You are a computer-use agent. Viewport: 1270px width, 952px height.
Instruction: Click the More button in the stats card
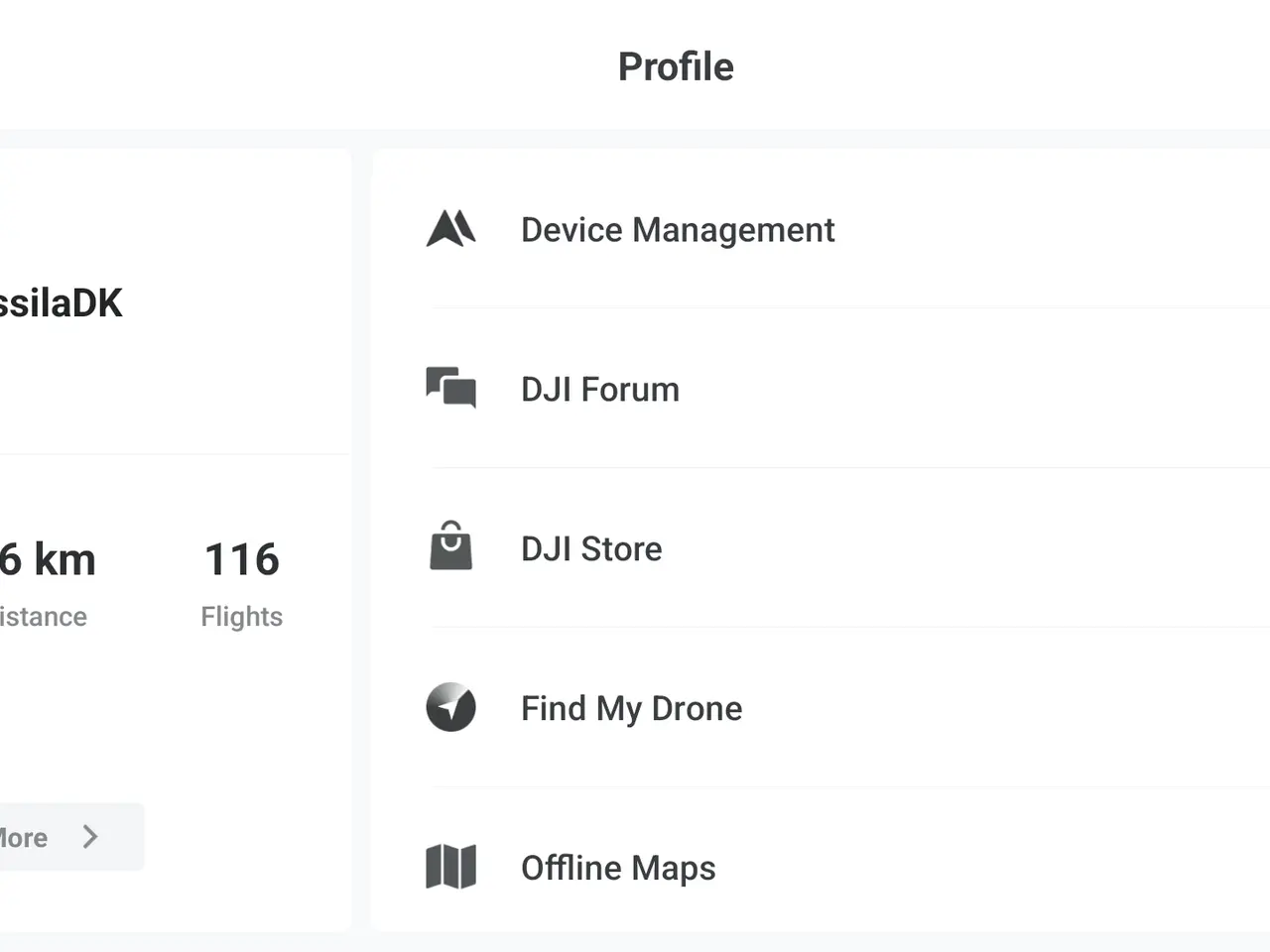[x=69, y=837]
